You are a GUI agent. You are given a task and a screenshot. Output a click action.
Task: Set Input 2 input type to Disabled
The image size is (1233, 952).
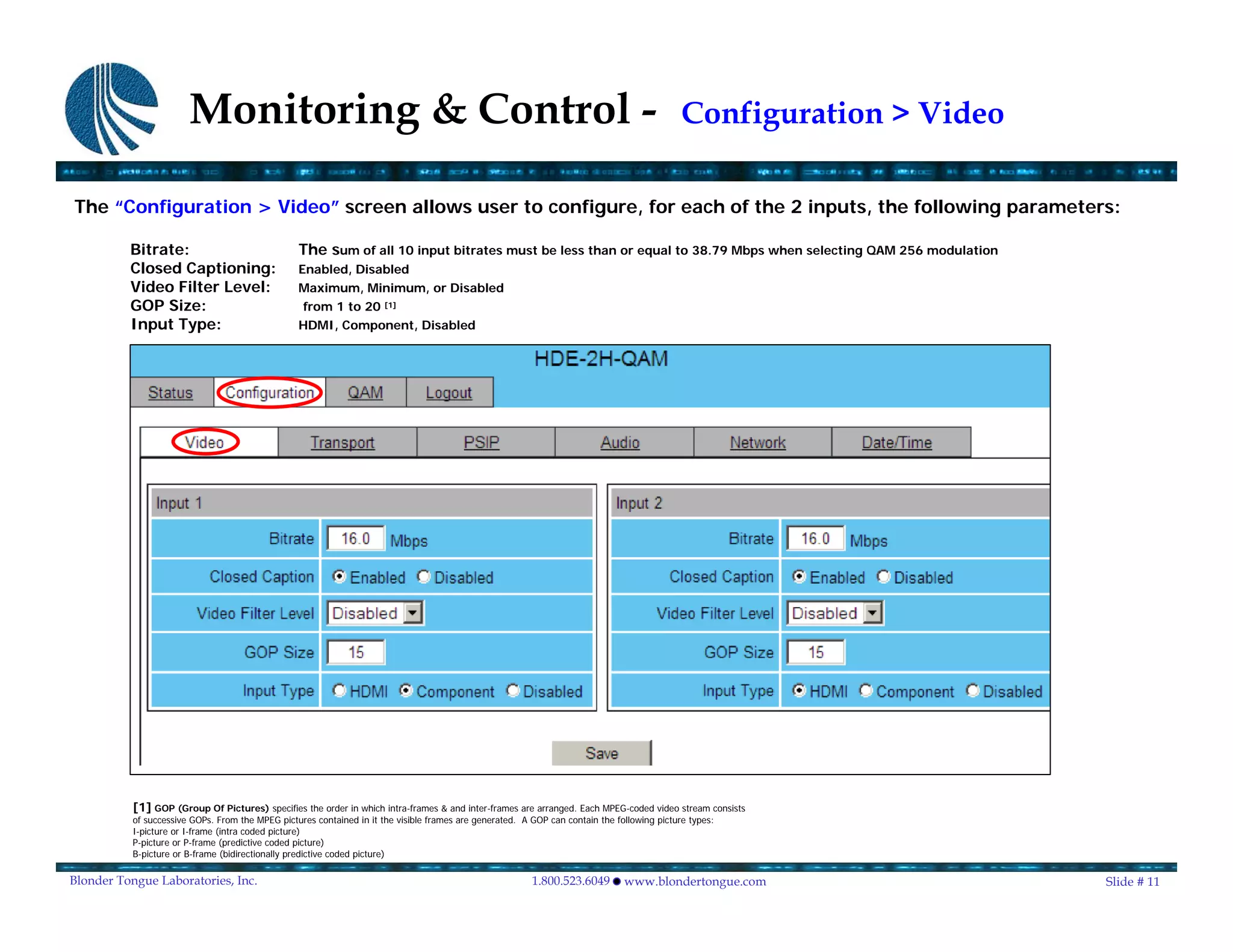[x=973, y=690]
